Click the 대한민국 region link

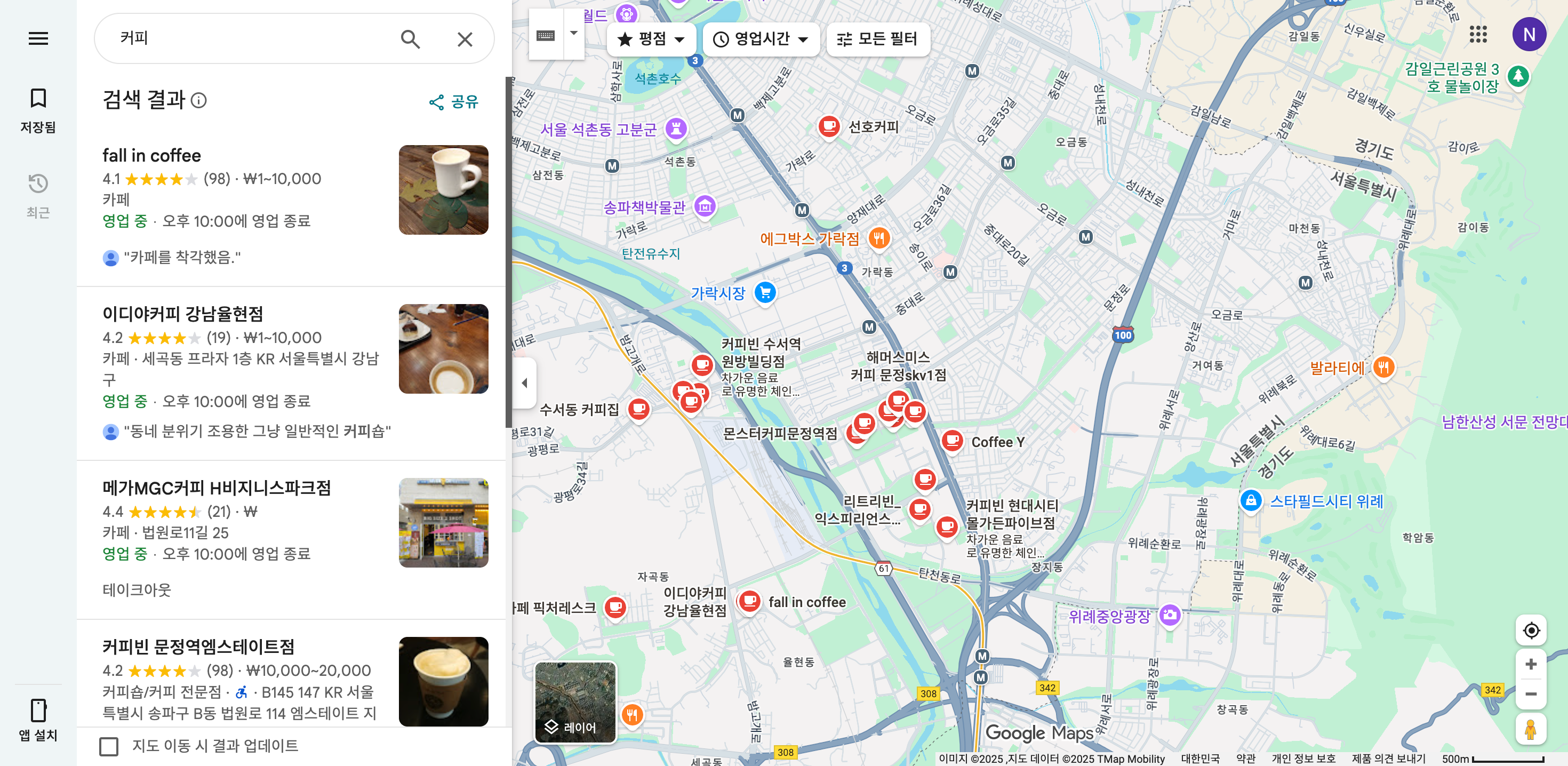pyautogui.click(x=1201, y=759)
